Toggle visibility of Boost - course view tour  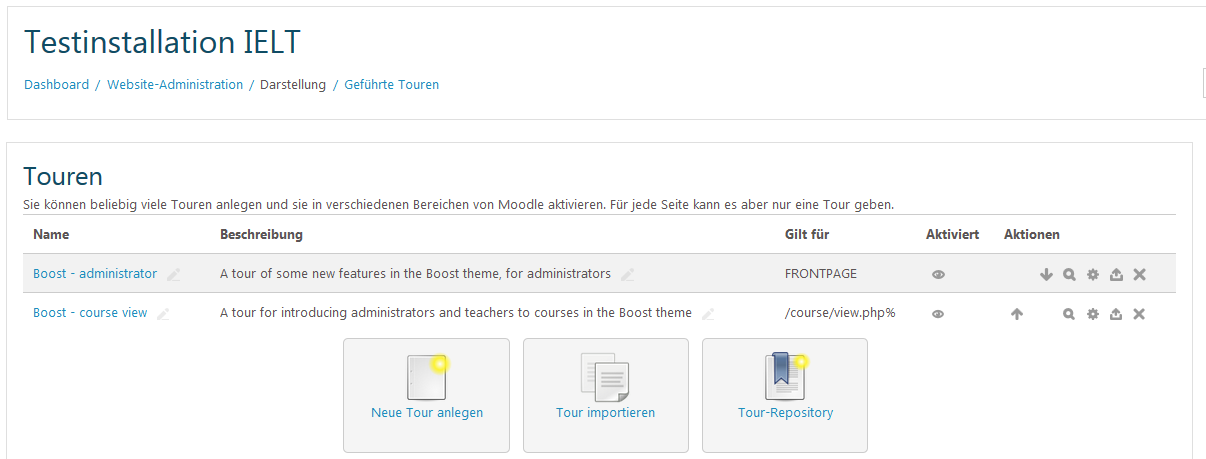coord(938,314)
